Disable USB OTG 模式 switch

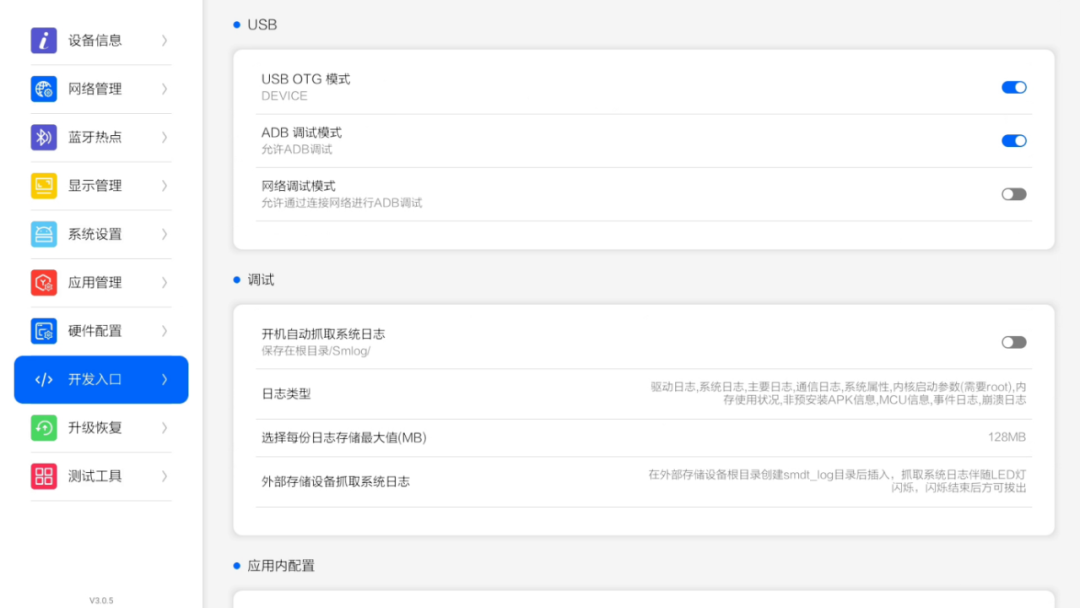pos(1014,87)
